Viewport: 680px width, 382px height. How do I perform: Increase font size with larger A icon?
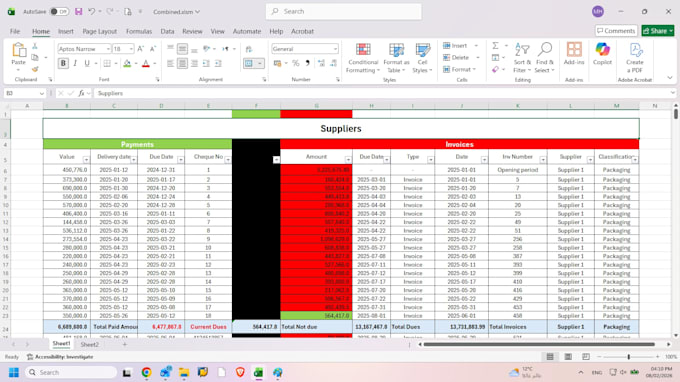[x=141, y=49]
